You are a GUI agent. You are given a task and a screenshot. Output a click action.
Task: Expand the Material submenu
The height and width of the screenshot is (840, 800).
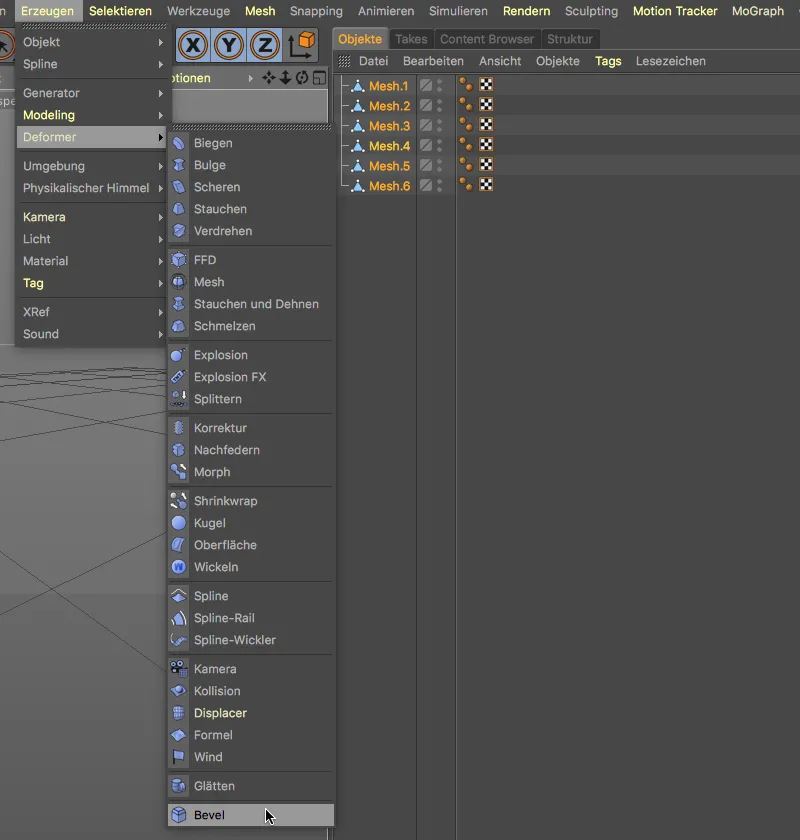pos(93,261)
